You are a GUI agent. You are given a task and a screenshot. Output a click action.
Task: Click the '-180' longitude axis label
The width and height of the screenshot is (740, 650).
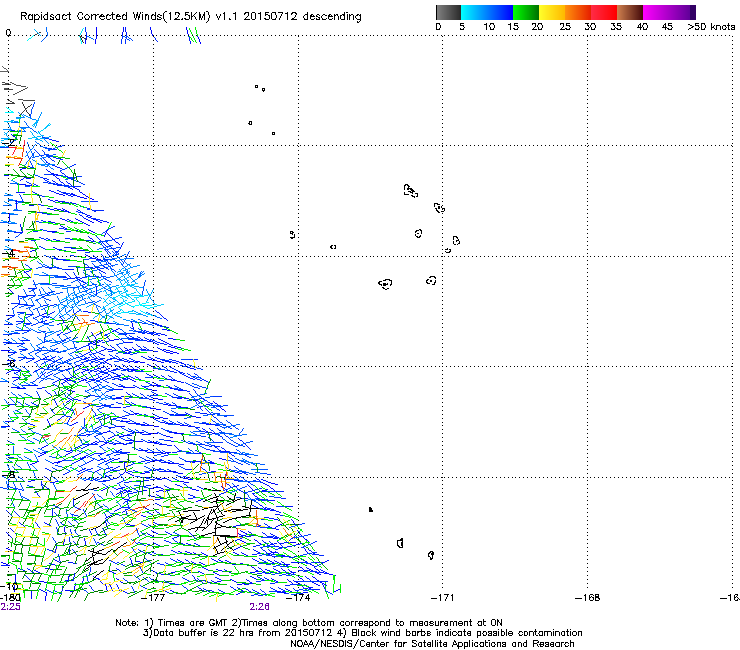coord(10,598)
